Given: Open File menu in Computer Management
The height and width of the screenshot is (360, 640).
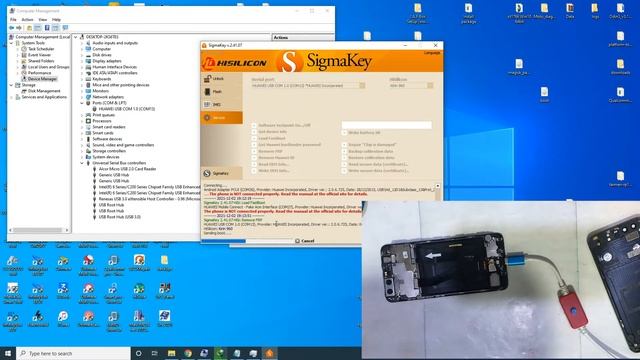Looking at the screenshot, I should [x=13, y=20].
